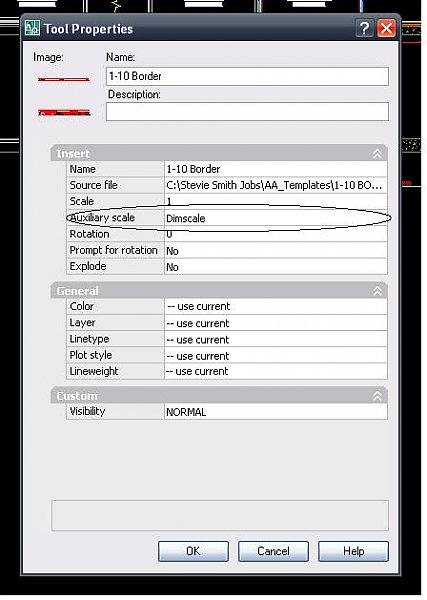Select the Auxiliary scale Dimscale value

[276, 218]
